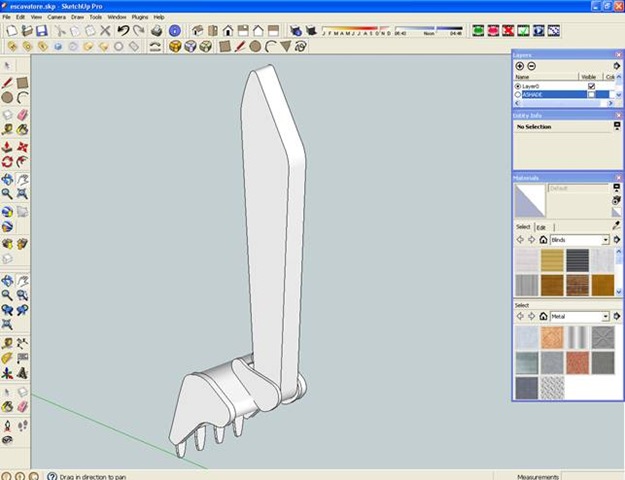Click the Undo arrow icon

point(122,31)
